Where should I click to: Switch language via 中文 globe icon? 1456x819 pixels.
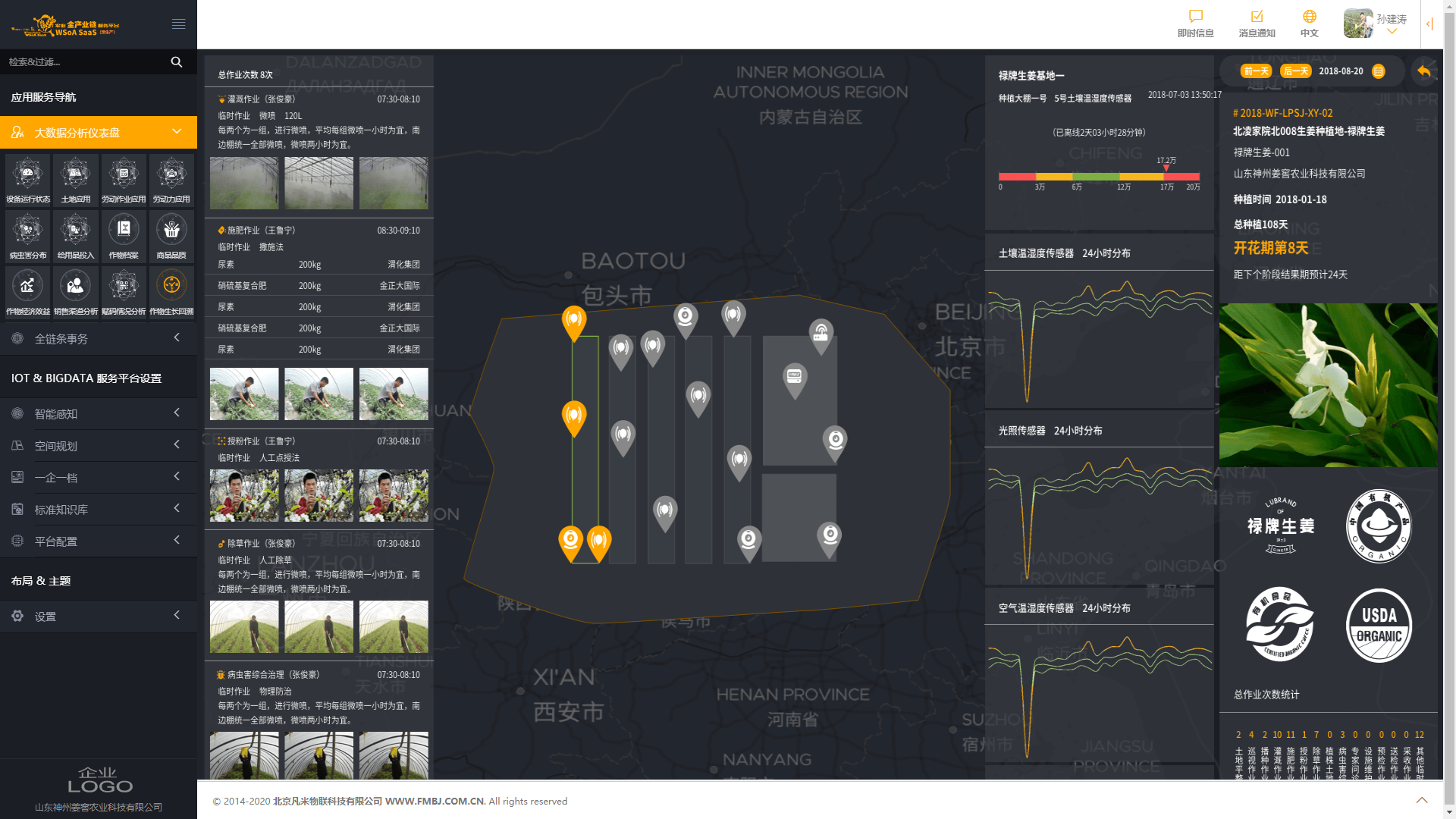1310,17
